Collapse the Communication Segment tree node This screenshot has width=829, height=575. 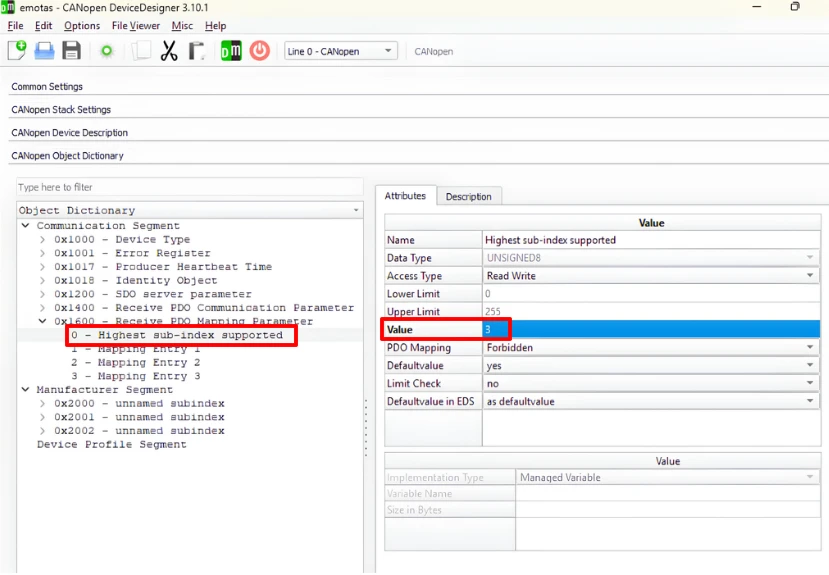pyautogui.click(x=25, y=226)
